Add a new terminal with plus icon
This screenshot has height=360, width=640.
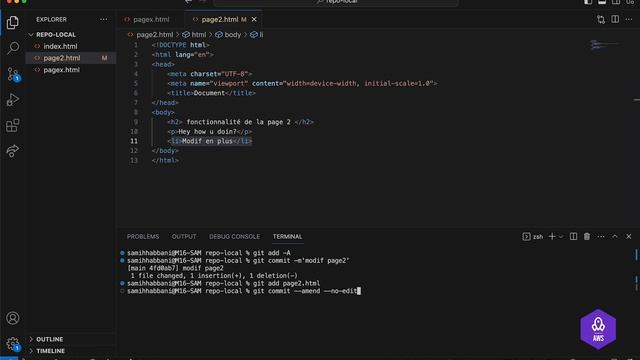[552, 236]
